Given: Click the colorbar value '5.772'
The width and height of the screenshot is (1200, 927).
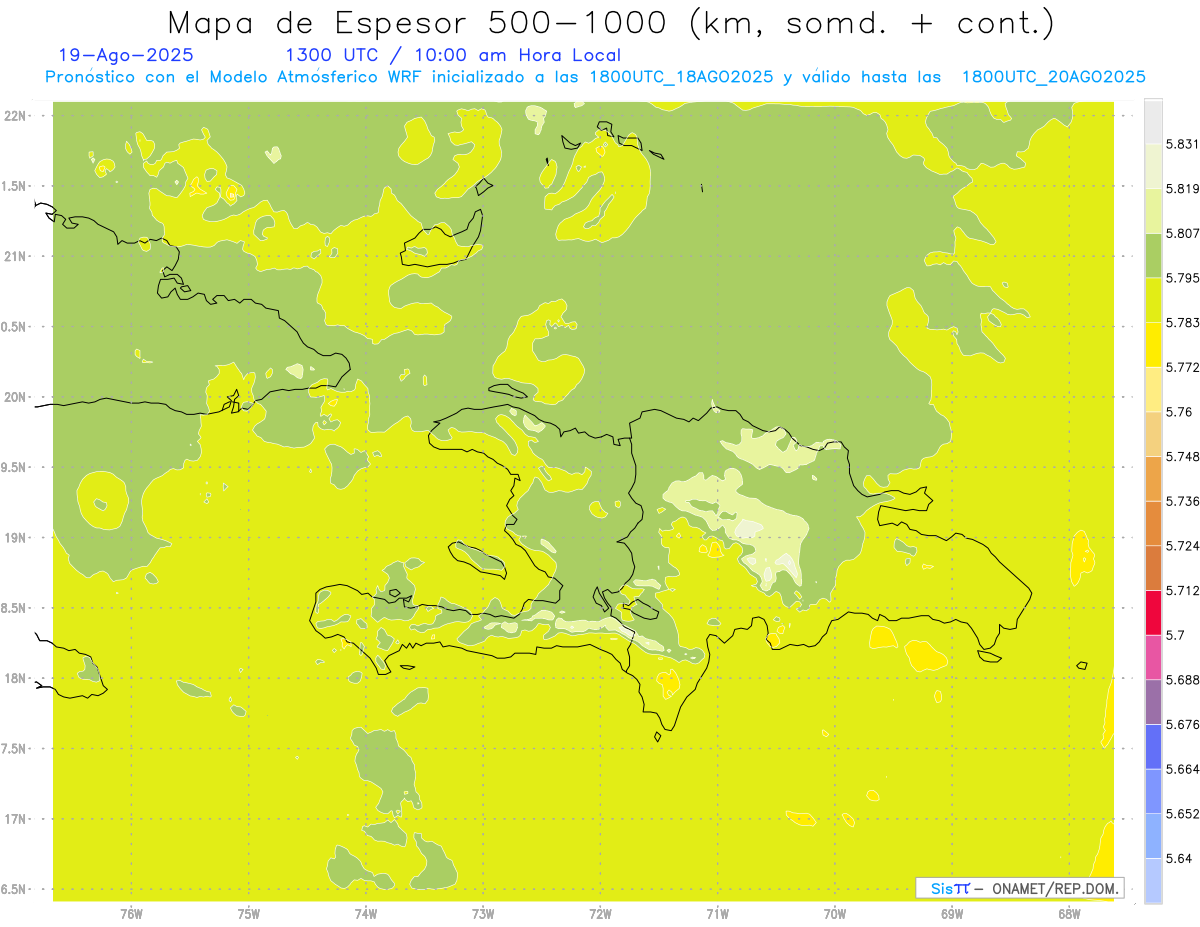Looking at the screenshot, I should [1182, 367].
